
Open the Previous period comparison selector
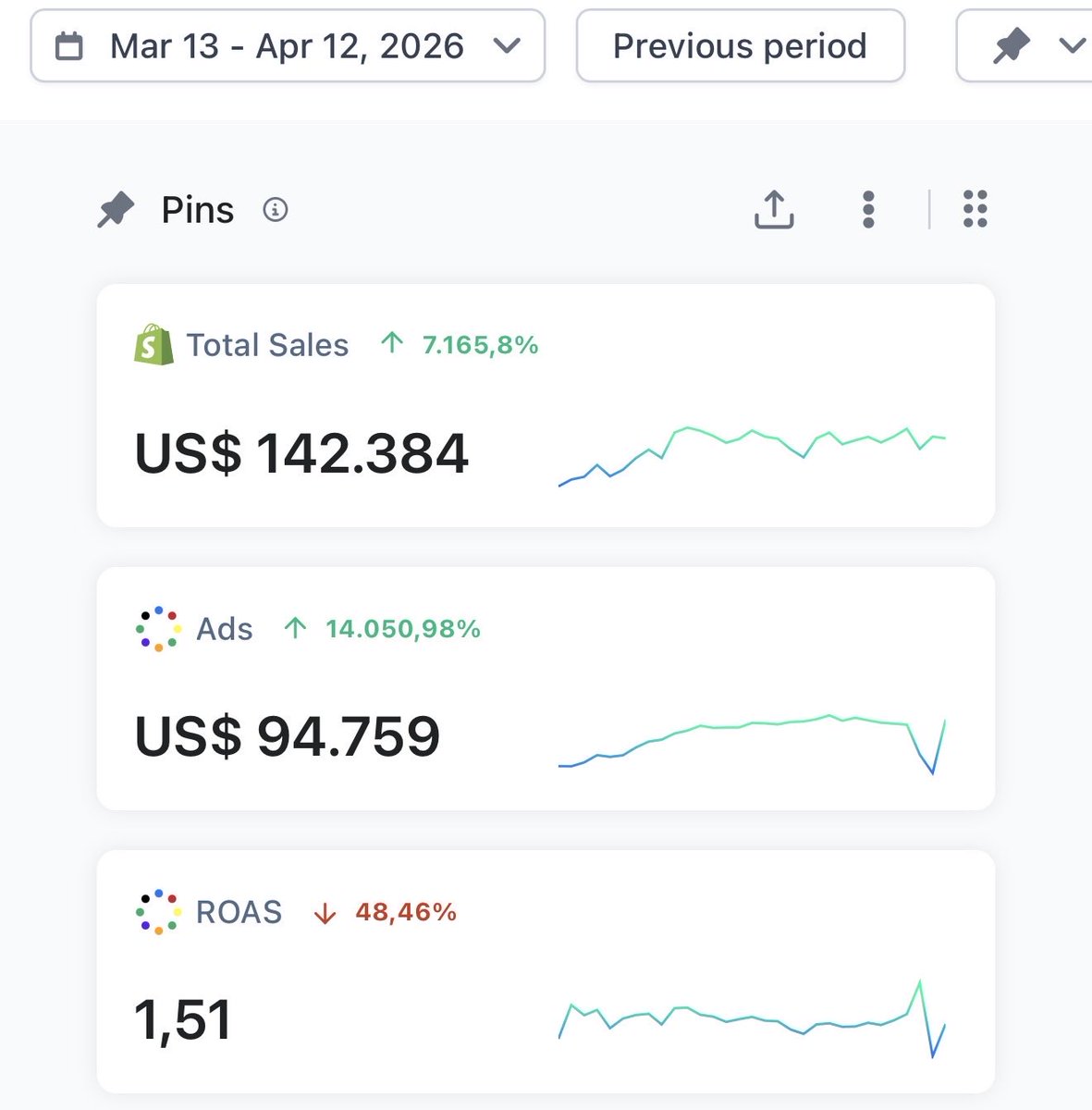[740, 46]
